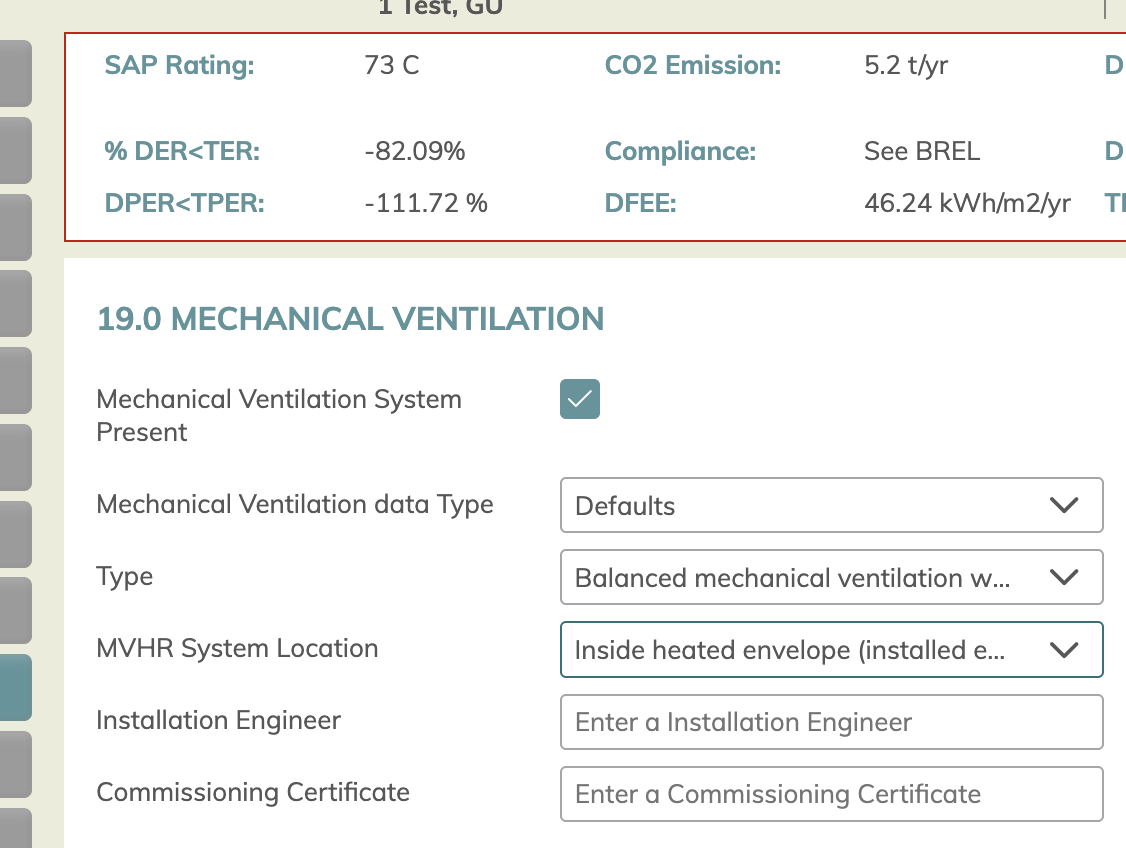Viewport: 1126px width, 848px height.
Task: Select grey sidebar tab beside % DER<TER row
Action: pyautogui.click(x=16, y=150)
